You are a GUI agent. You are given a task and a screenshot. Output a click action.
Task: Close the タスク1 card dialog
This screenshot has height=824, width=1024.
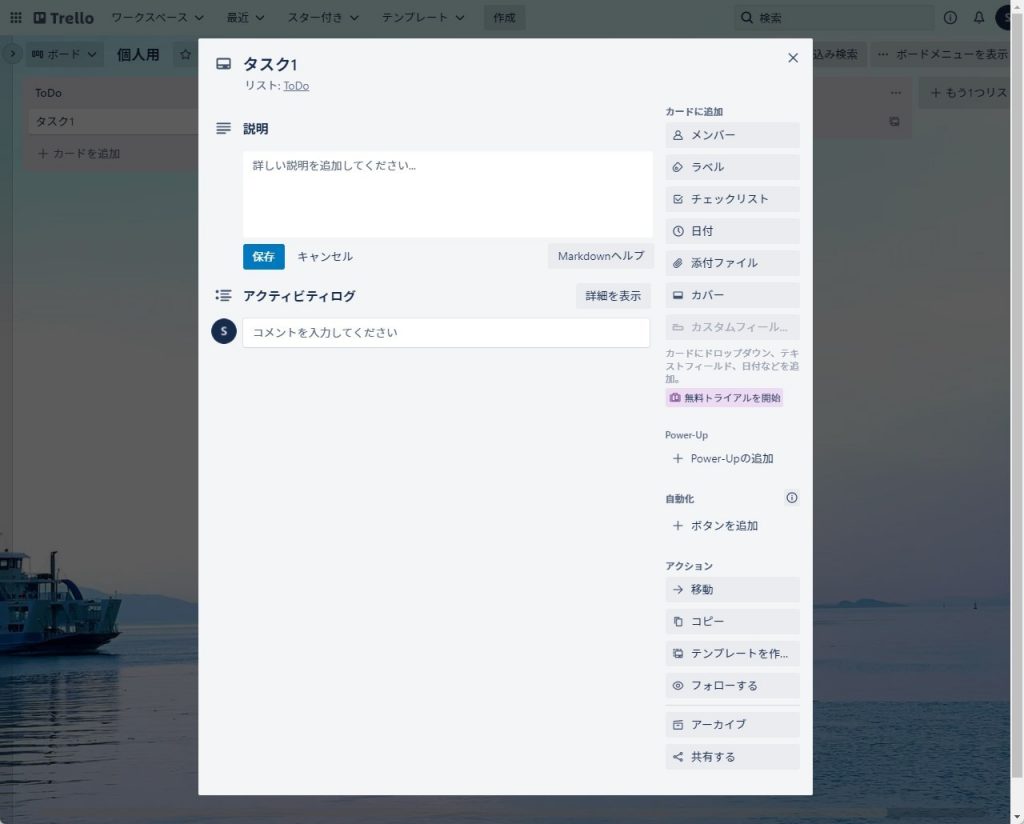(x=792, y=58)
